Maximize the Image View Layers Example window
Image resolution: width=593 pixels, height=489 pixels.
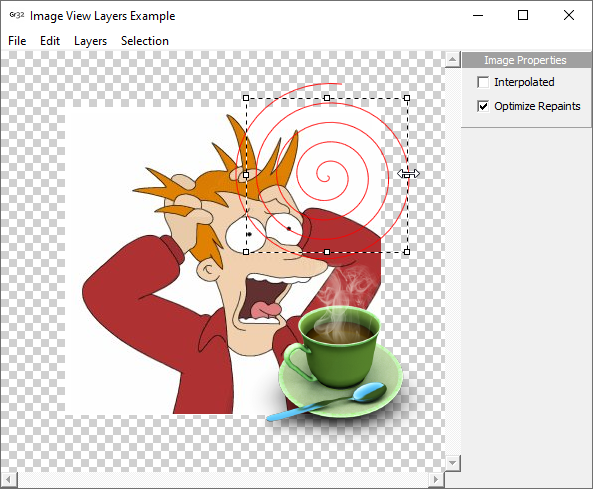[x=523, y=16]
